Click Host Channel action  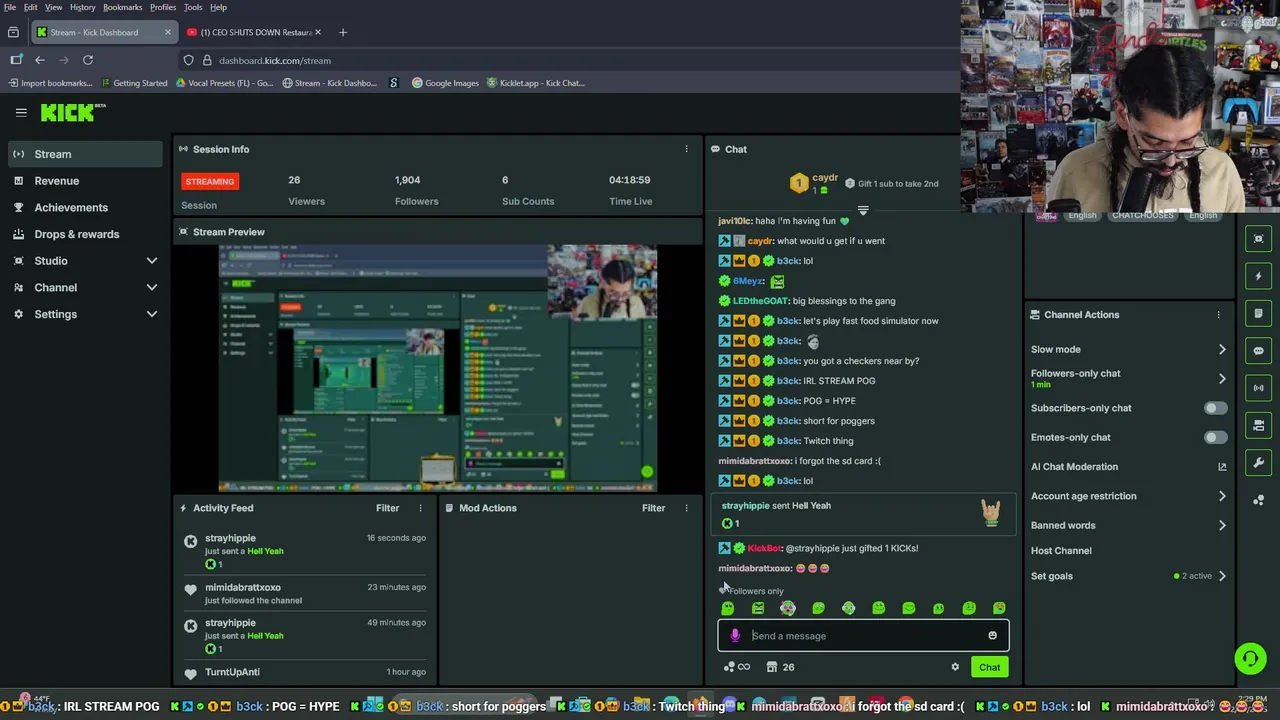[x=1061, y=550]
